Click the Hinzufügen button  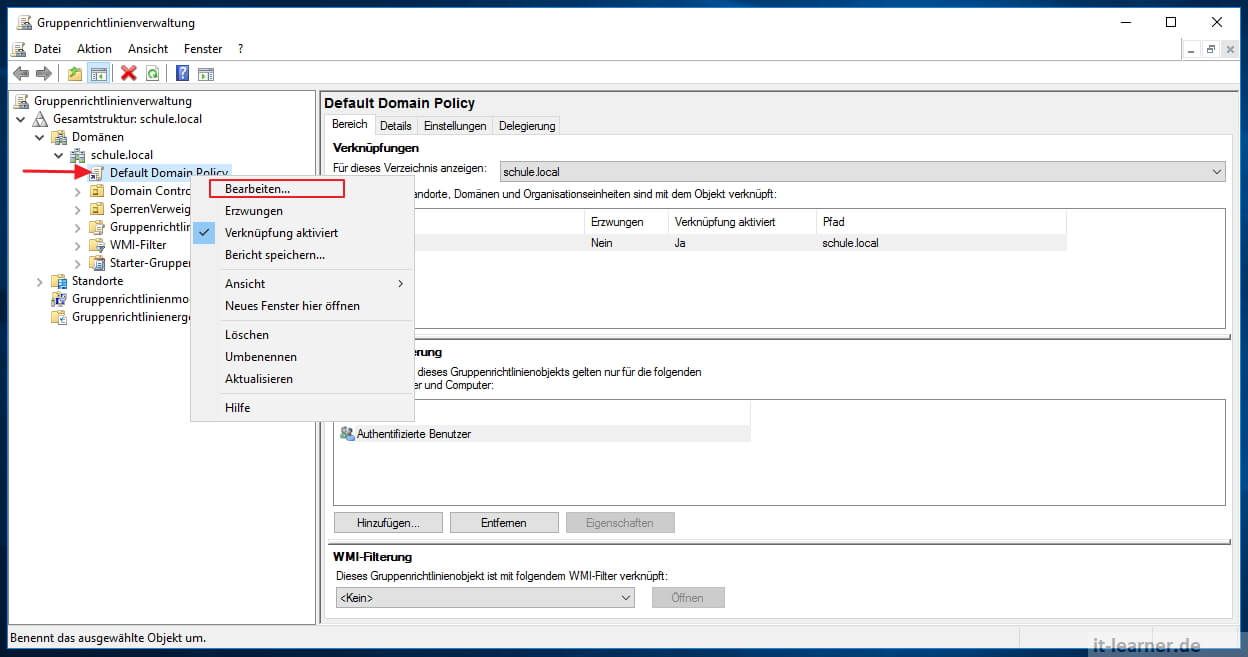pos(388,522)
